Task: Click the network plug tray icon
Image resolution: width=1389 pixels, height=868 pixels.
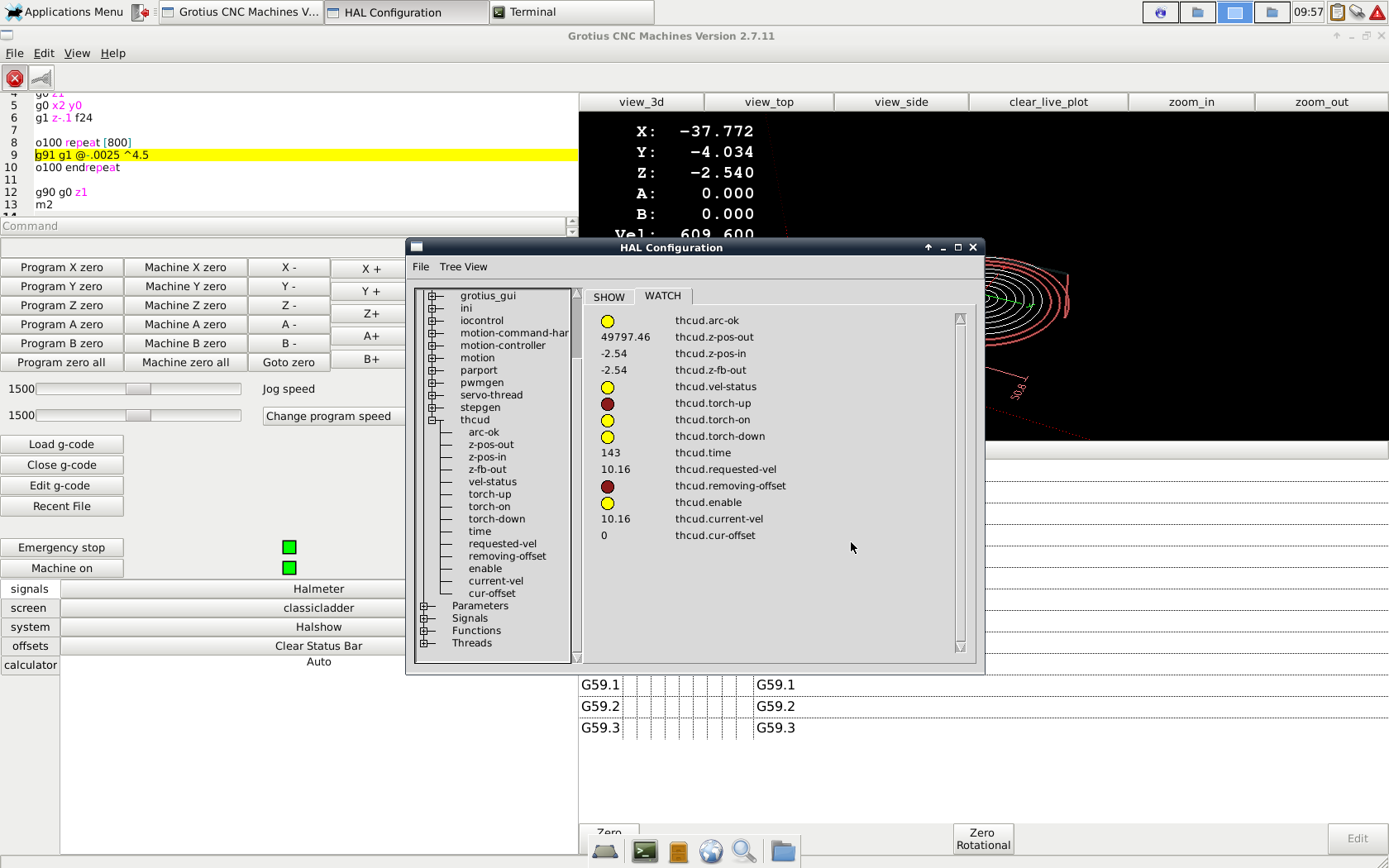Action: [1357, 12]
